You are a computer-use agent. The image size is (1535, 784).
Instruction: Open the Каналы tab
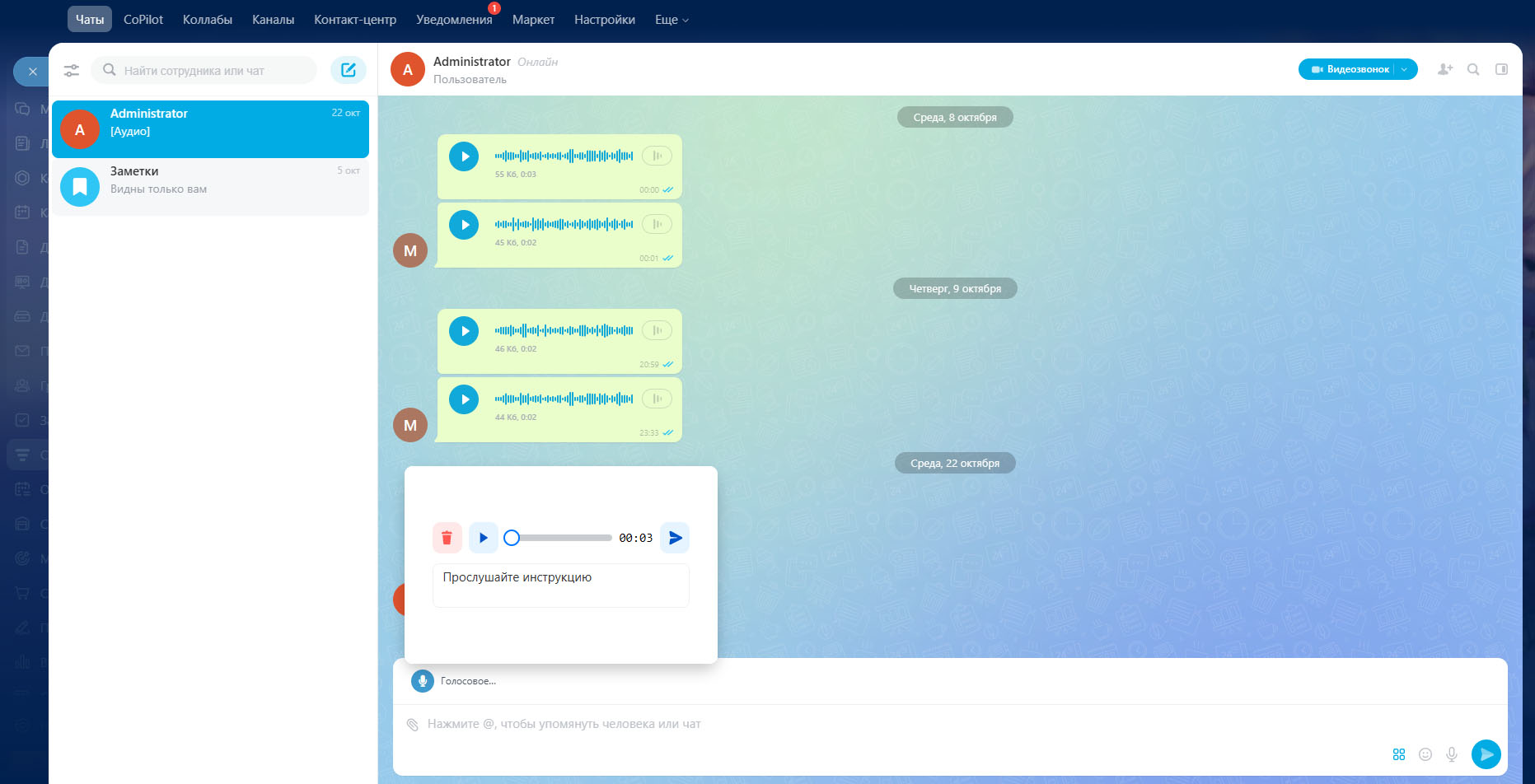pos(273,19)
